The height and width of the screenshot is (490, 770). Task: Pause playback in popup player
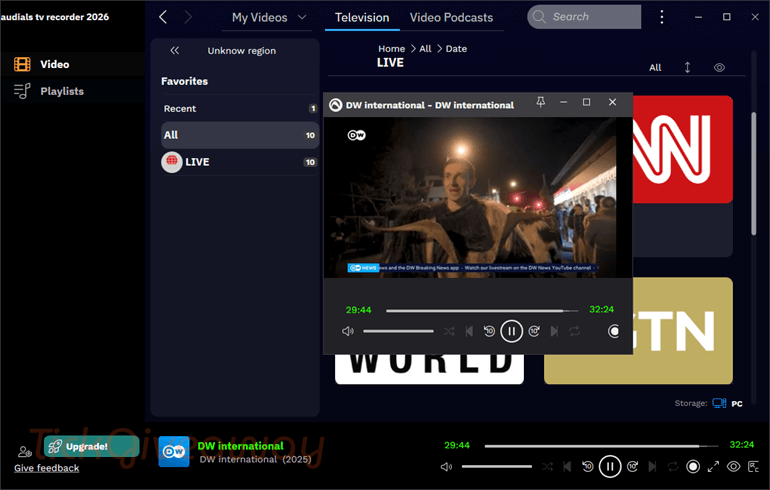pos(511,331)
